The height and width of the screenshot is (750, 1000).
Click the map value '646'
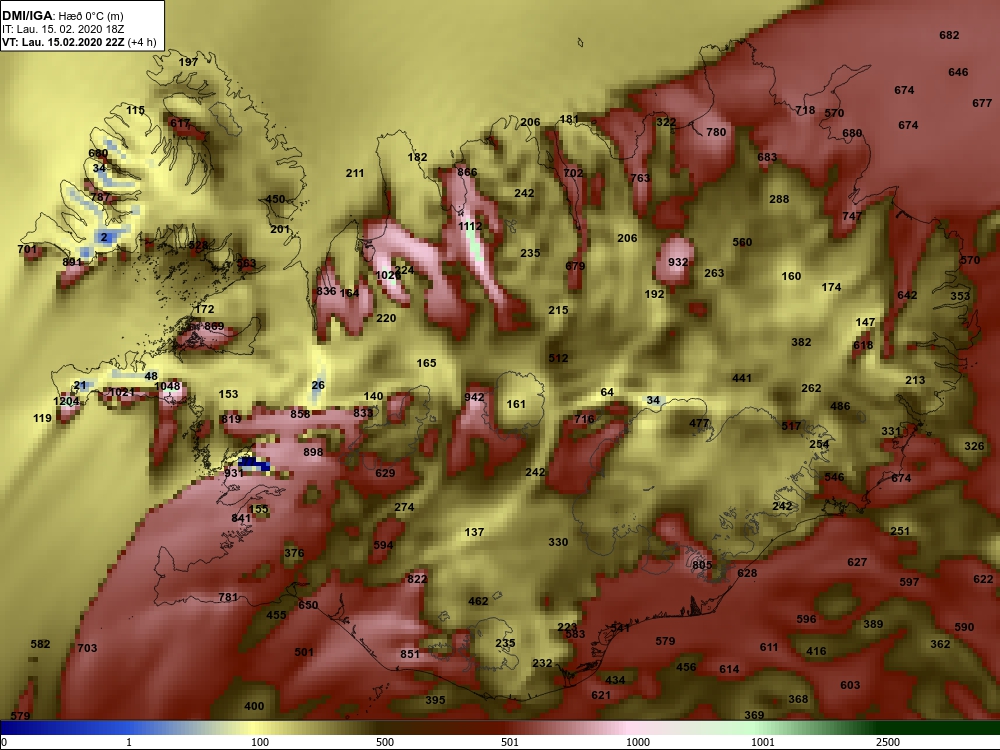958,72
